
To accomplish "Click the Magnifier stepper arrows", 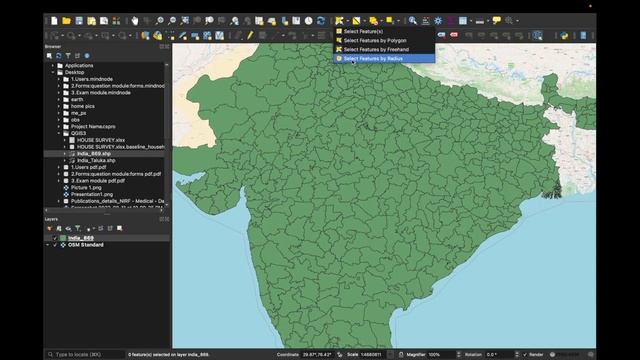I will [458, 355].
